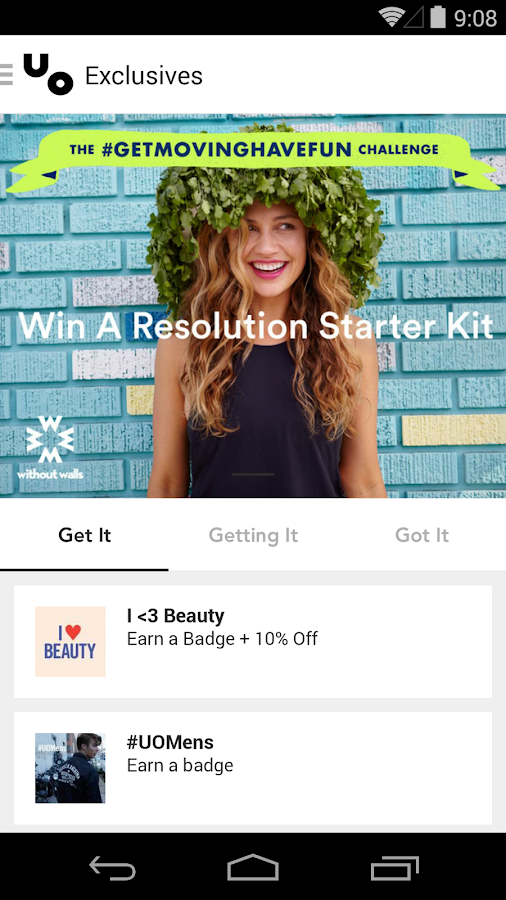
Task: Open the #UOMens badge card
Action: (x=253, y=768)
